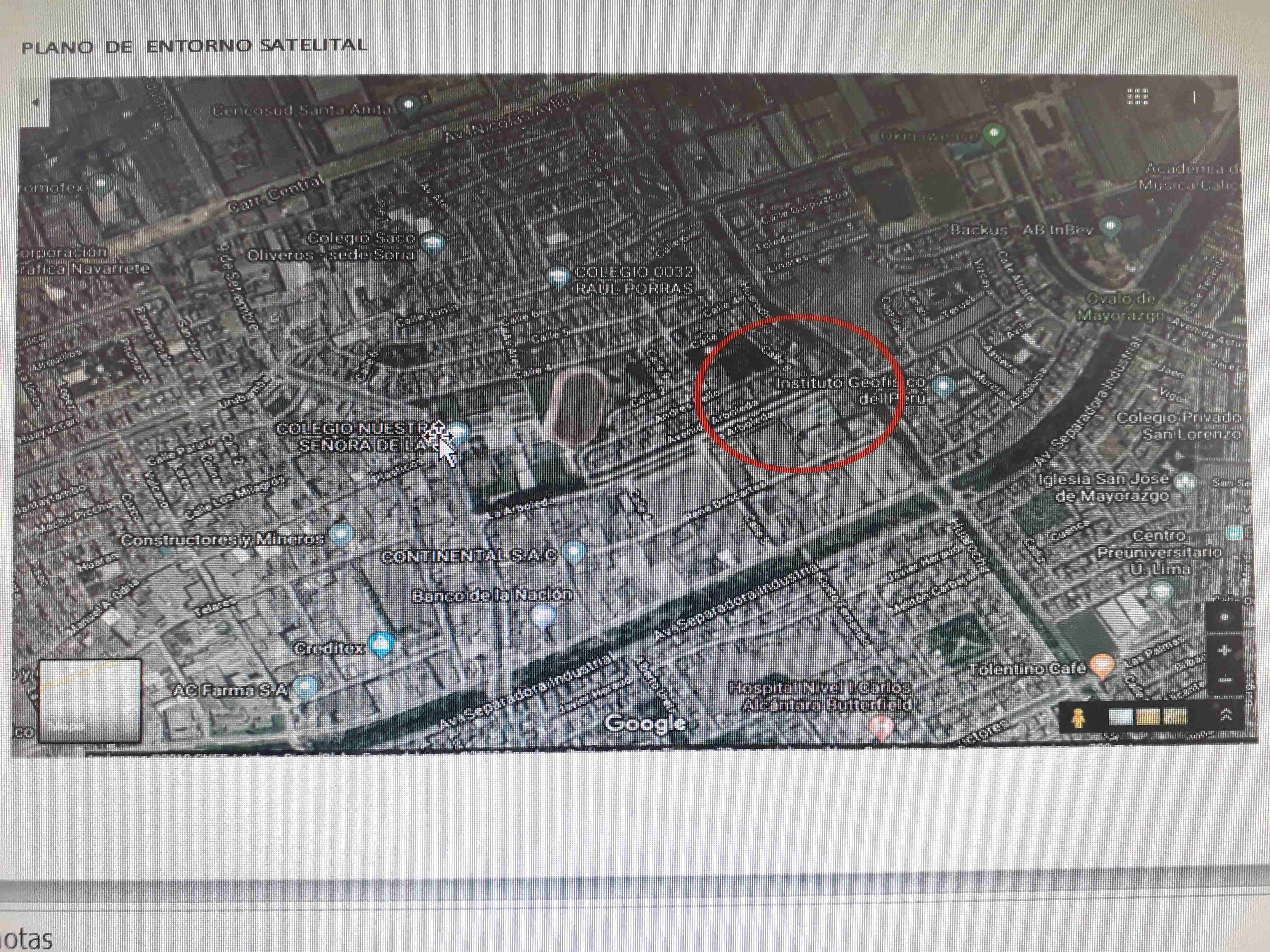This screenshot has width=1270, height=952.
Task: Select the Colegio Privado San Lorenzo label
Action: (x=1179, y=426)
